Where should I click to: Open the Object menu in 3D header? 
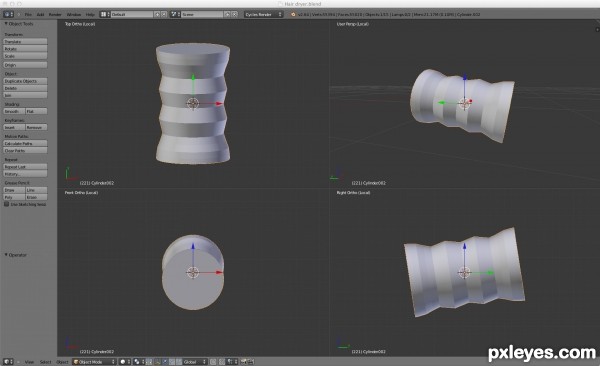point(62,362)
